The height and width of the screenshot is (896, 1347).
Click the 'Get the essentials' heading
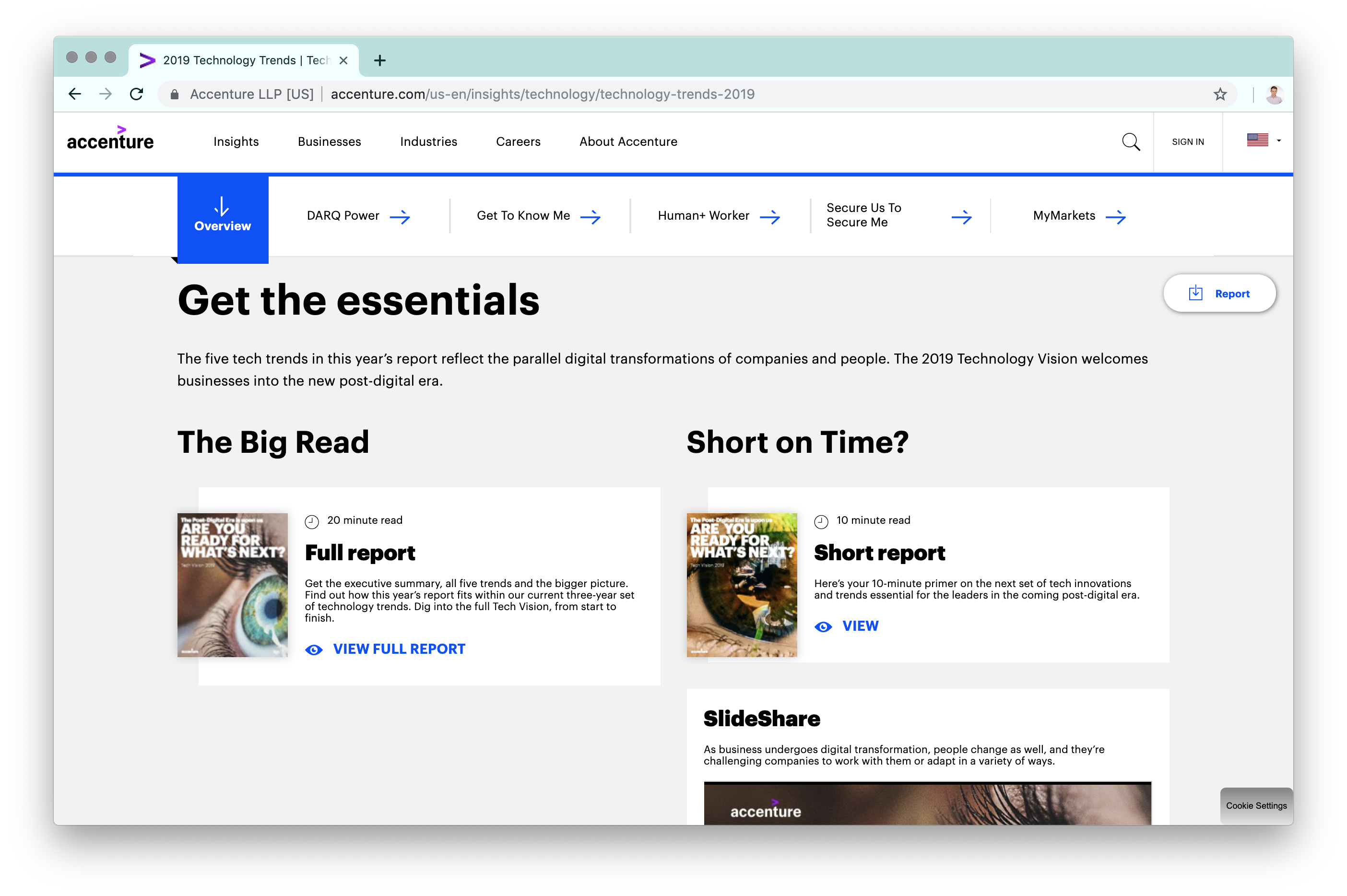click(x=358, y=301)
